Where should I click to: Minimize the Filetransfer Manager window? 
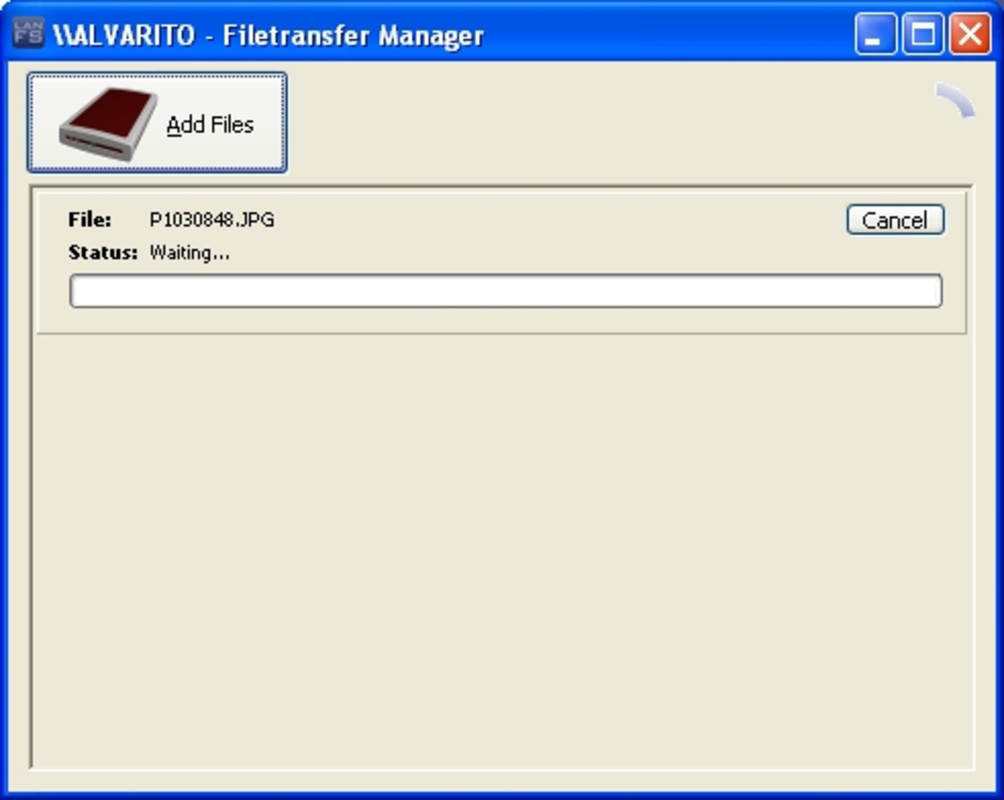coord(875,34)
